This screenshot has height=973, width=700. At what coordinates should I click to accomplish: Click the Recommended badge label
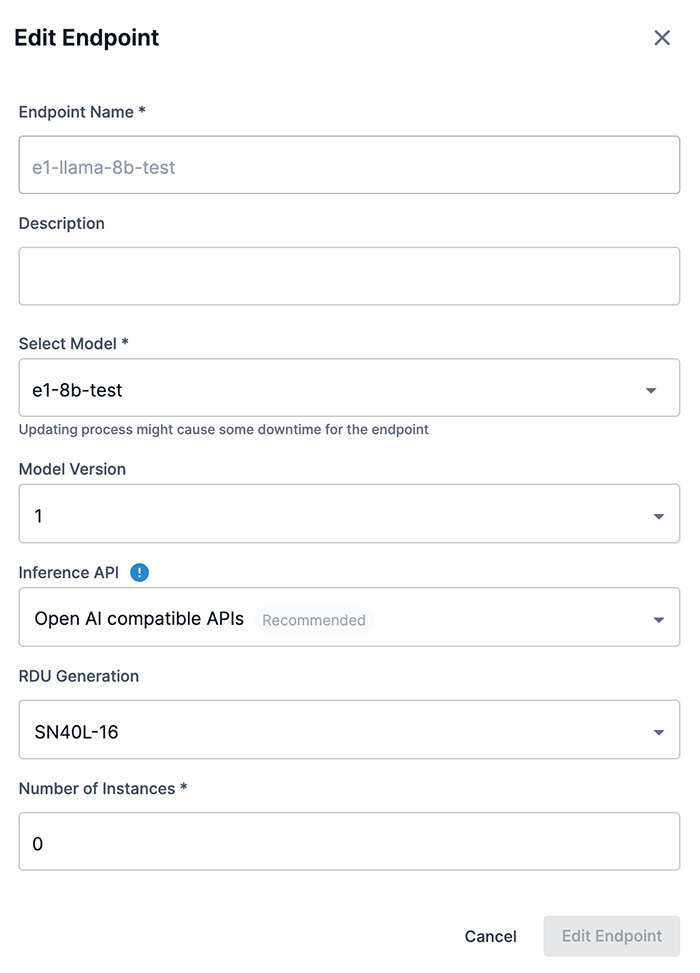(x=313, y=620)
